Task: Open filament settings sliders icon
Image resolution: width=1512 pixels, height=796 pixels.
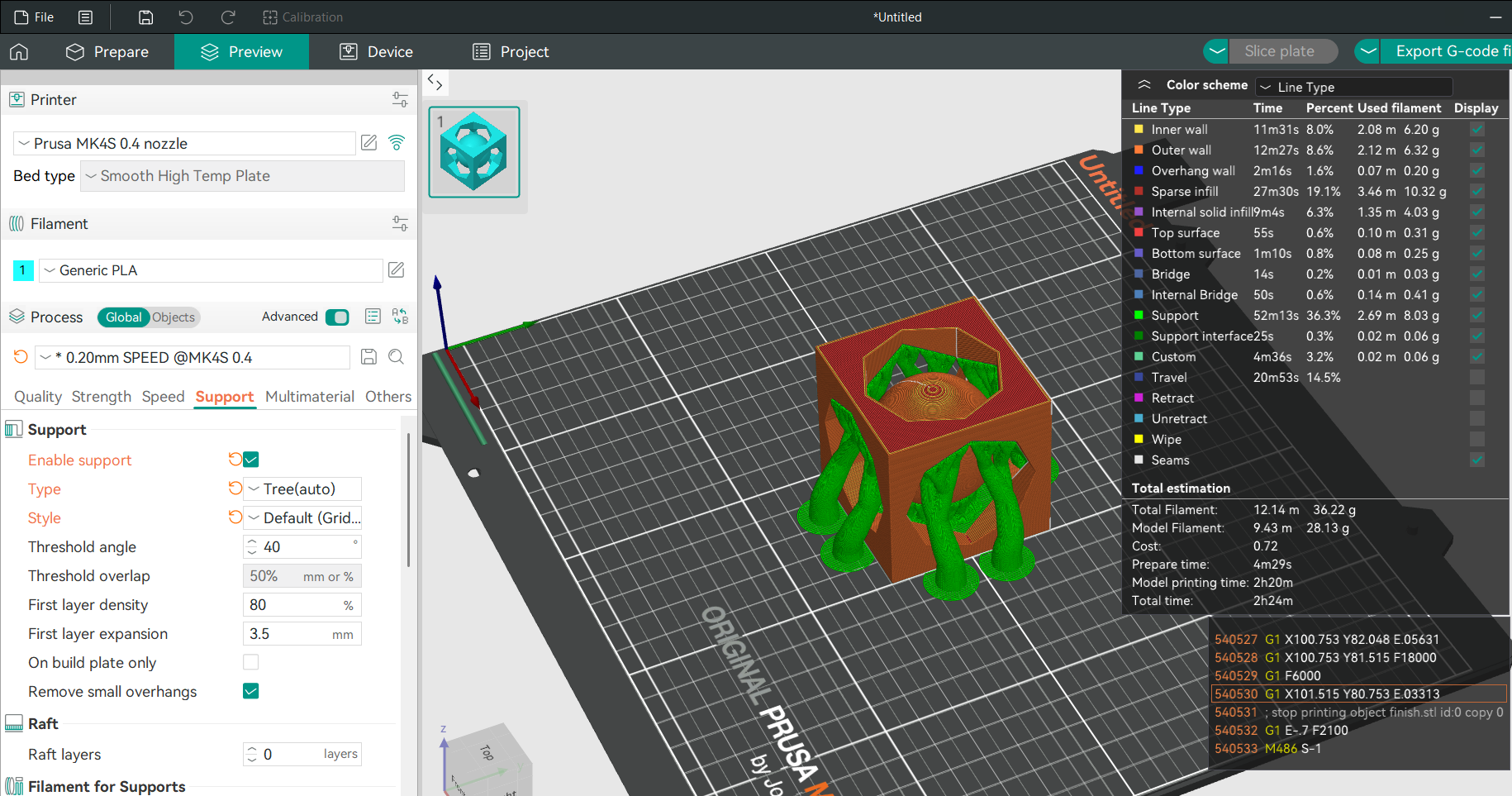Action: pos(400,224)
